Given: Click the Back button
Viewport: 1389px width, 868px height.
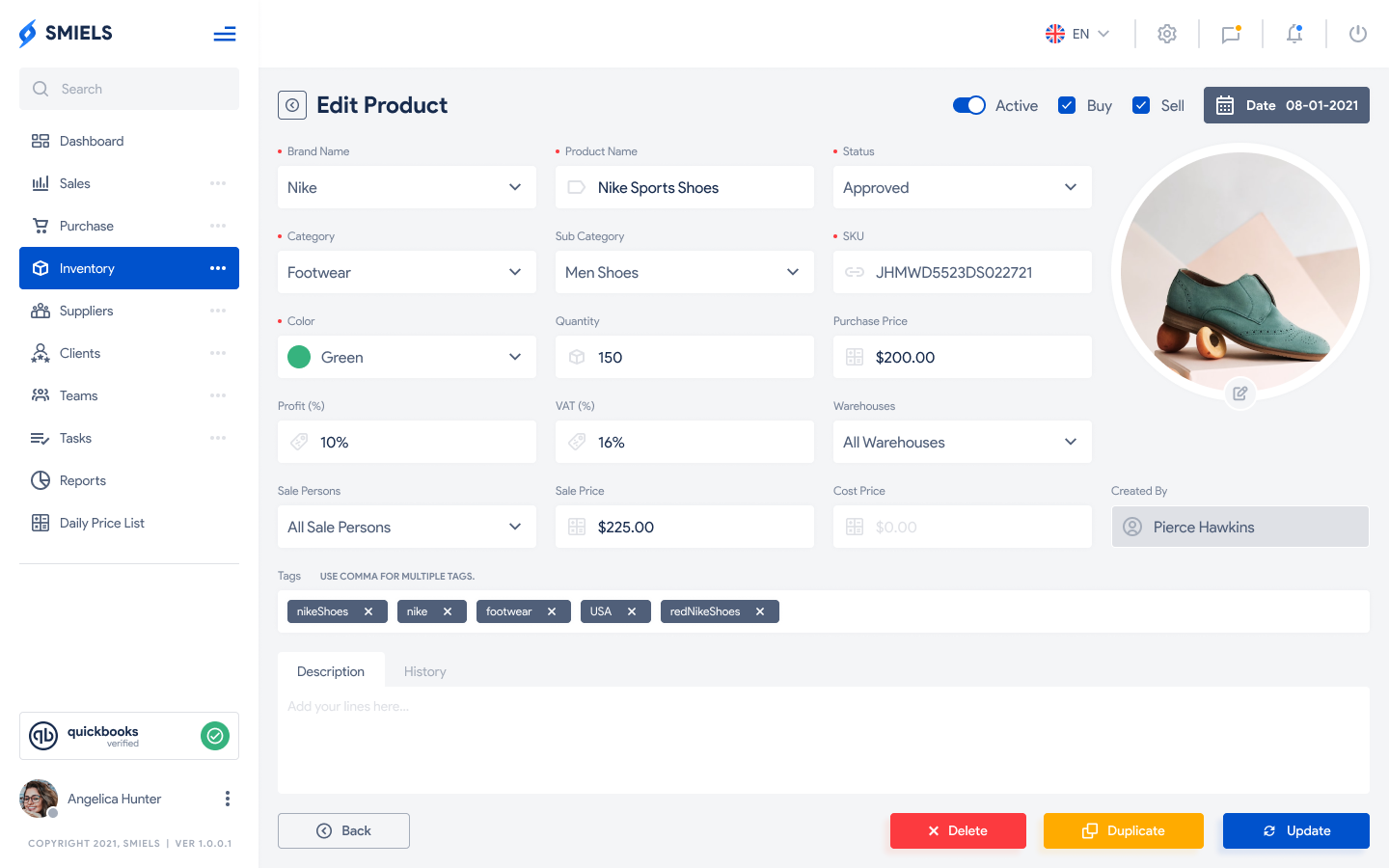Looking at the screenshot, I should [343, 830].
